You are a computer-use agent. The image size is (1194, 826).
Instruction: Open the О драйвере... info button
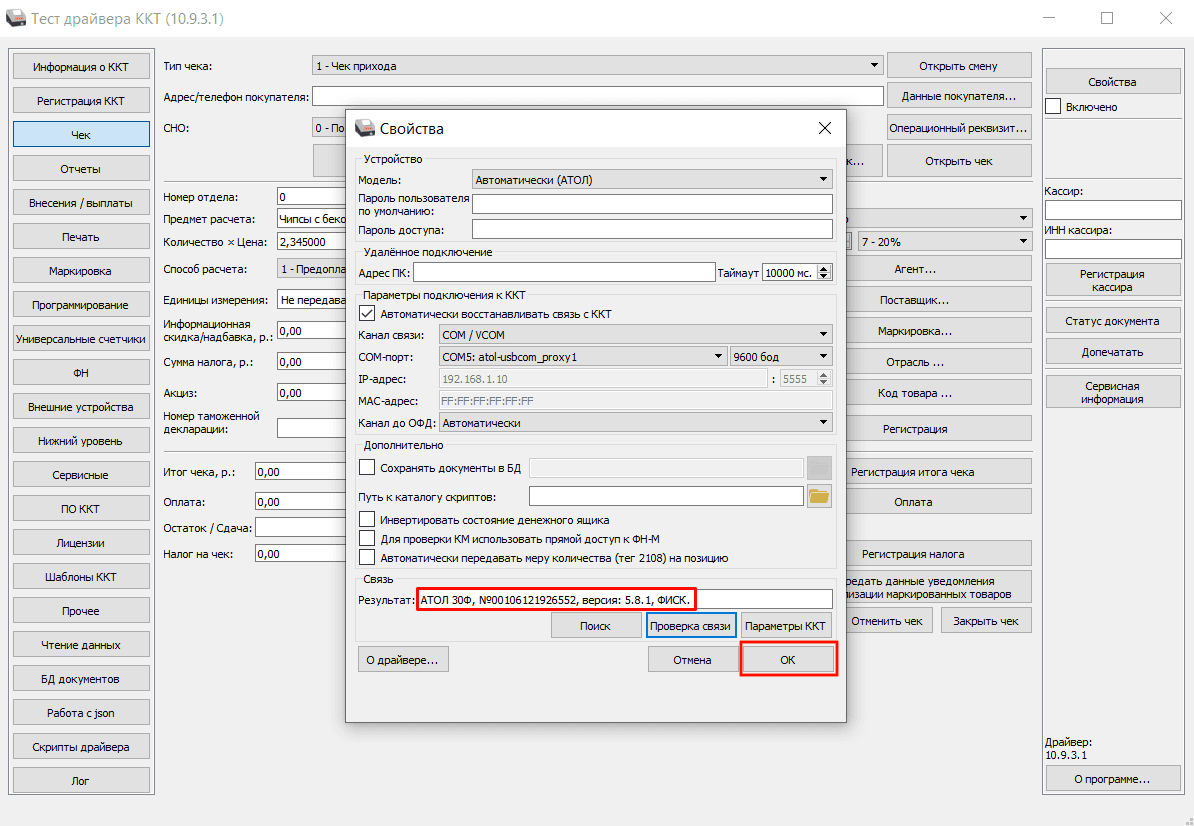pyautogui.click(x=404, y=659)
